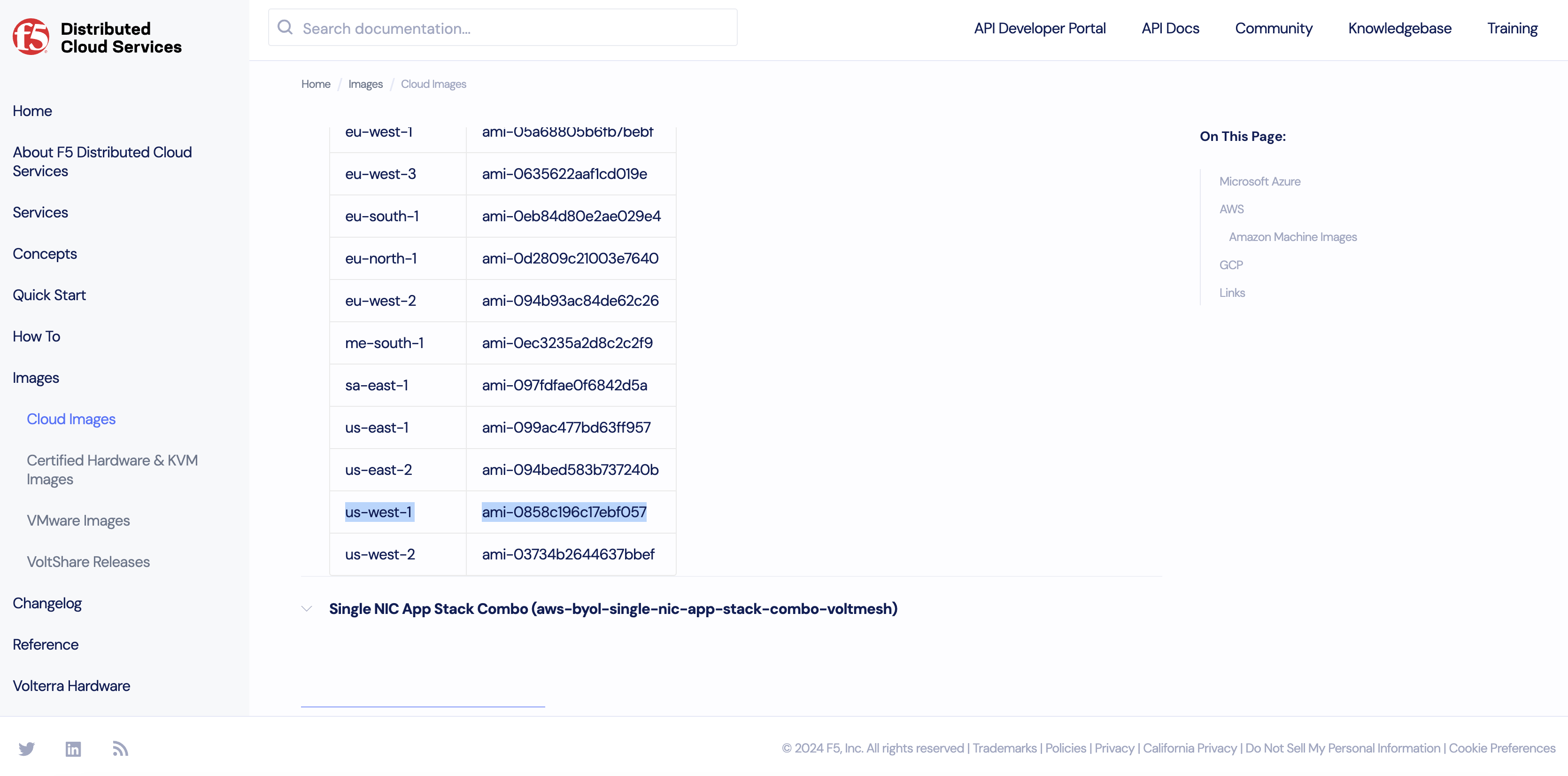Open the LinkedIn icon in footer
Image resolution: width=1568 pixels, height=776 pixels.
coord(73,749)
